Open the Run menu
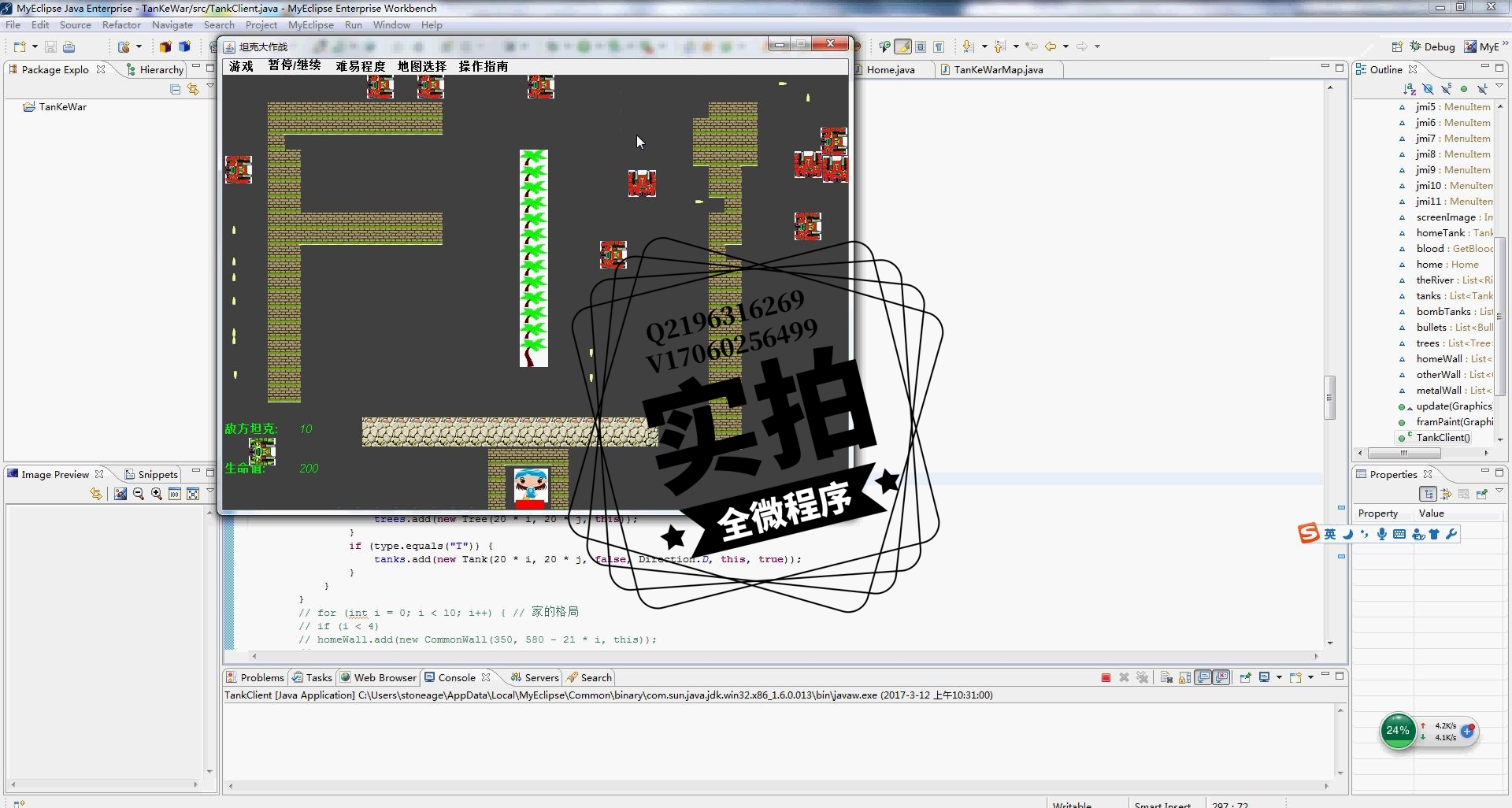Viewport: 1512px width, 808px height. pos(354,25)
